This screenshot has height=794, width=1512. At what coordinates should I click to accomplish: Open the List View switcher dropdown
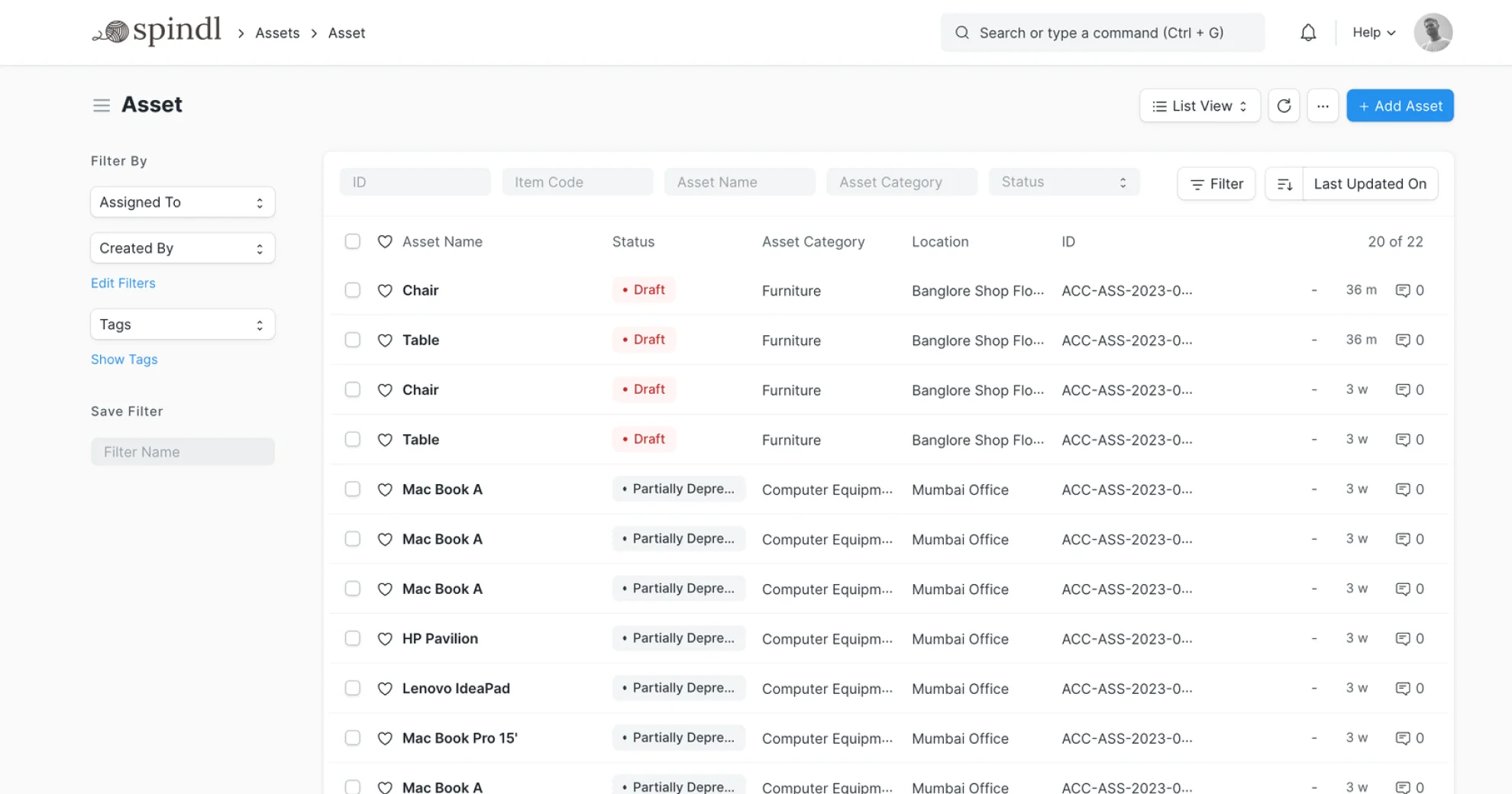(x=1199, y=106)
